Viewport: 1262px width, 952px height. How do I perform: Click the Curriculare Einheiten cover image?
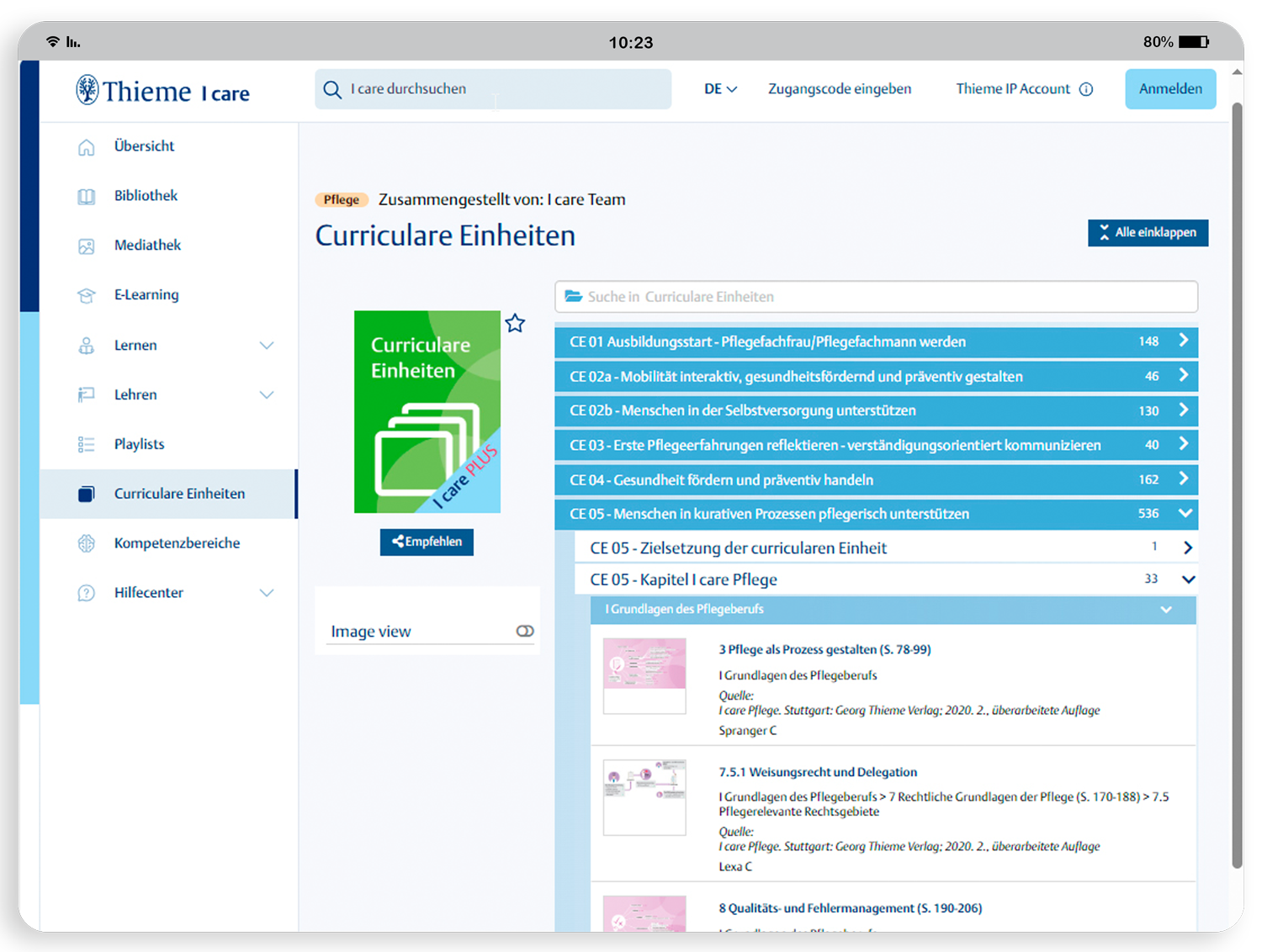(x=427, y=412)
